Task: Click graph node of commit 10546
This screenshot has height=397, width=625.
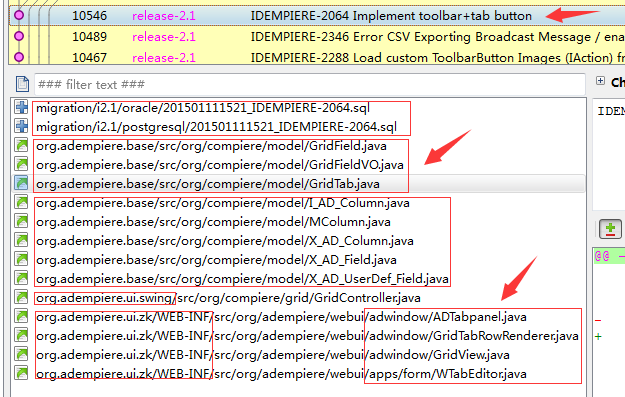Action: [x=19, y=15]
